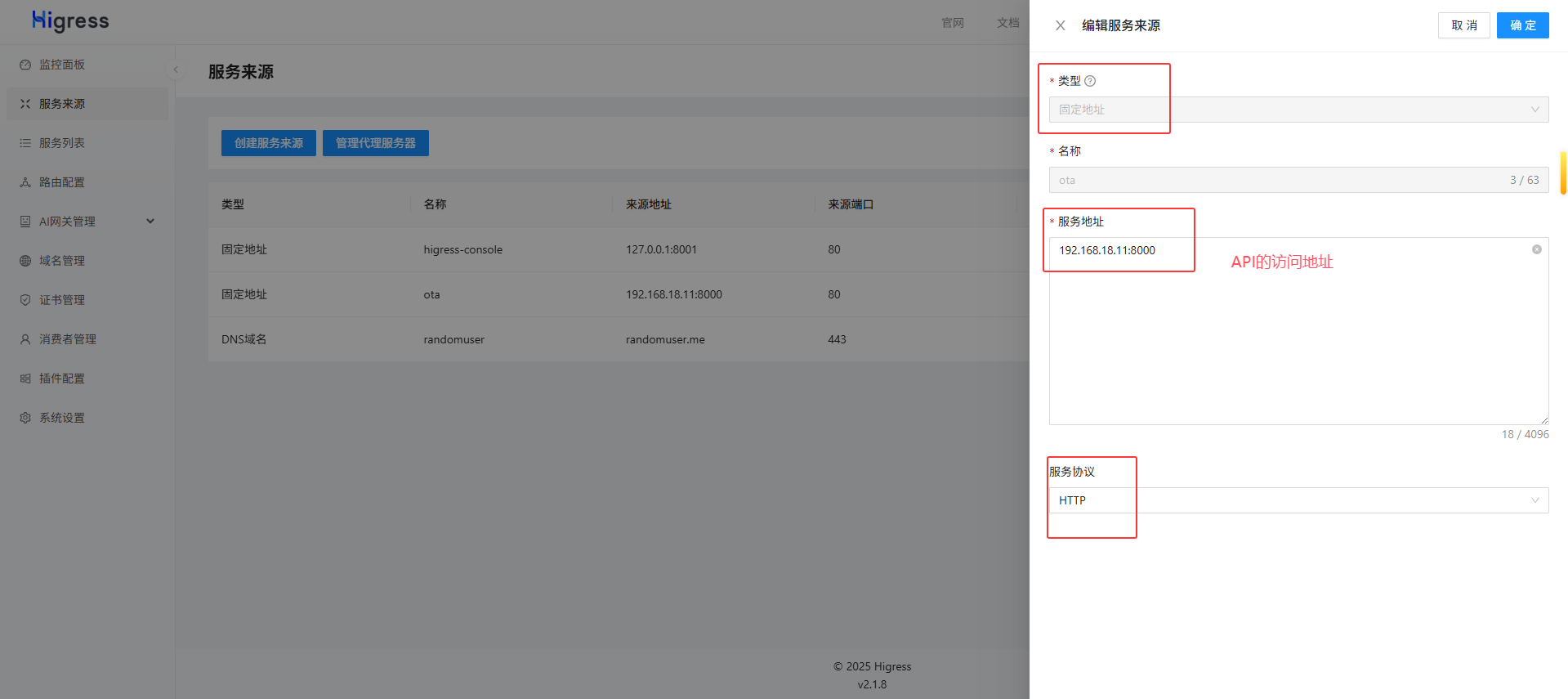Click the Higress logo
The height and width of the screenshot is (699, 1568).
(x=70, y=21)
